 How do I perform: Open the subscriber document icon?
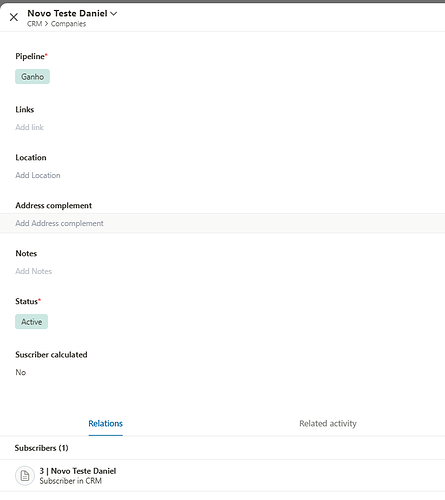(25, 476)
